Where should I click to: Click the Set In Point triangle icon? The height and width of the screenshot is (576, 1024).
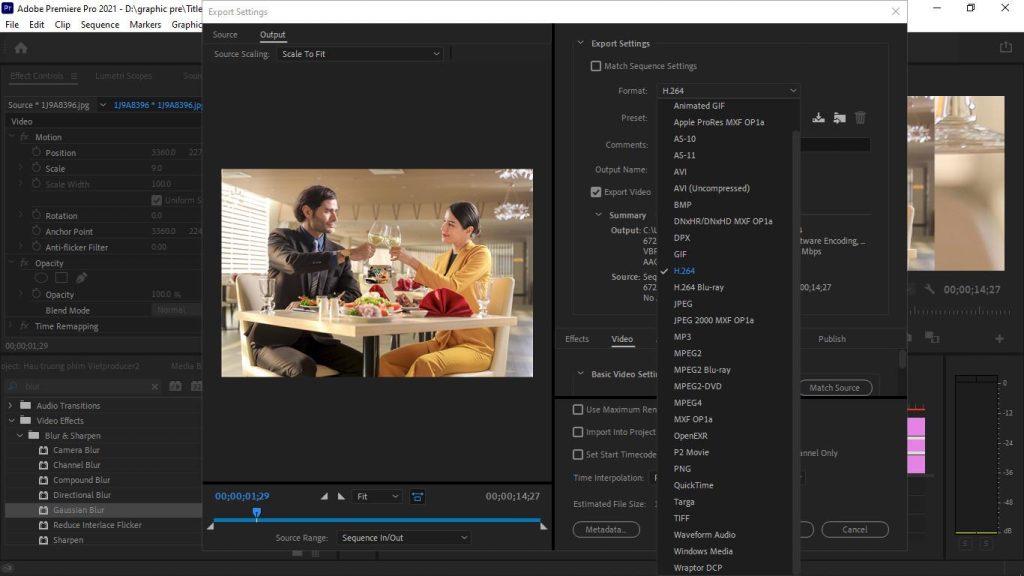324,496
